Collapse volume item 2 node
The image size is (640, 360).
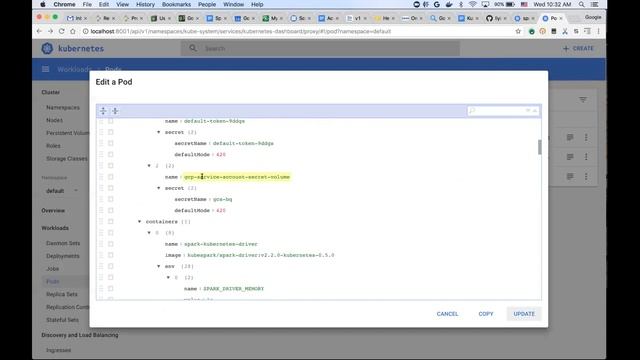pos(149,166)
